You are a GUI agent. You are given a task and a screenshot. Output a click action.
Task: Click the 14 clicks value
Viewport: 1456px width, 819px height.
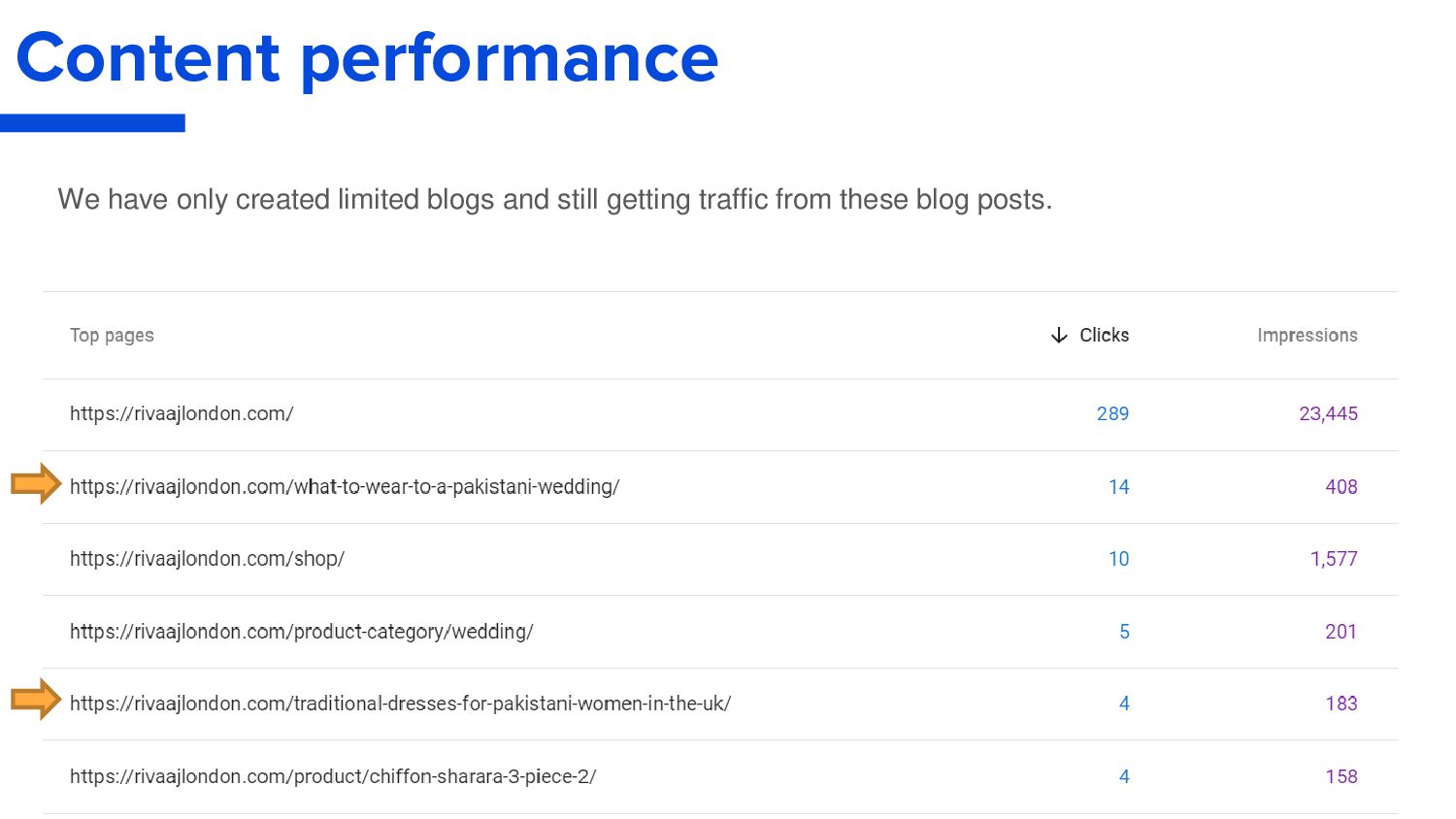(1119, 487)
